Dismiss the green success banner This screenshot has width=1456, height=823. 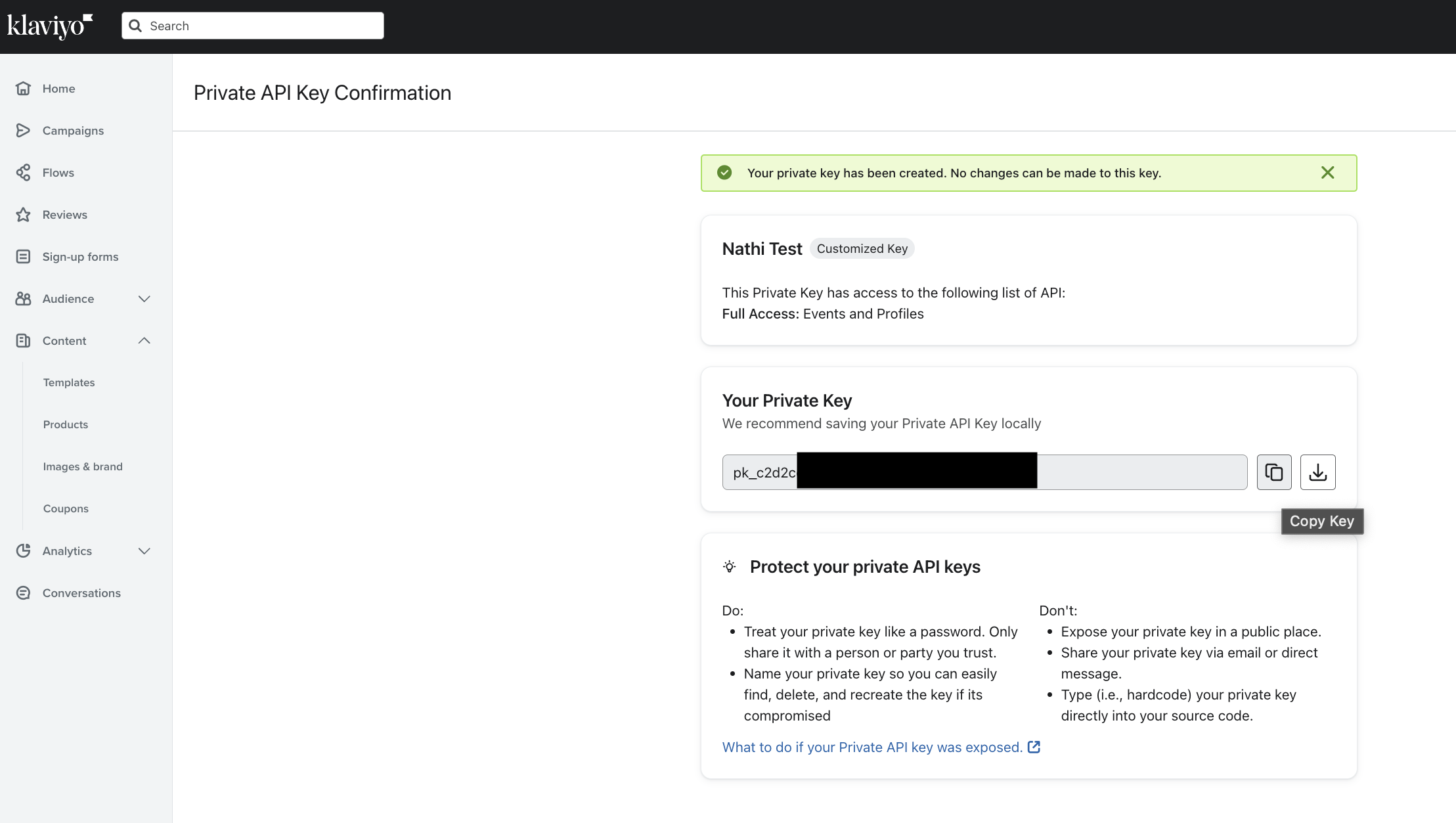coord(1327,173)
